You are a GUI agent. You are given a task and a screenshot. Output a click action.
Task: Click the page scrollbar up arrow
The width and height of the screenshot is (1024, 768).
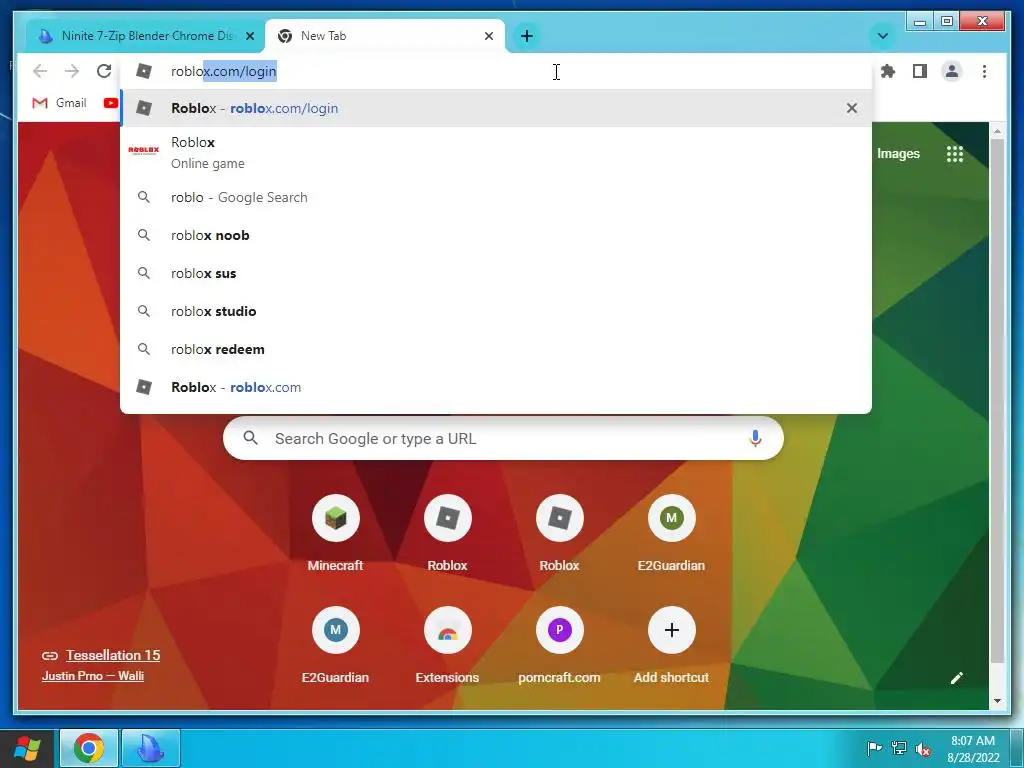click(x=997, y=131)
